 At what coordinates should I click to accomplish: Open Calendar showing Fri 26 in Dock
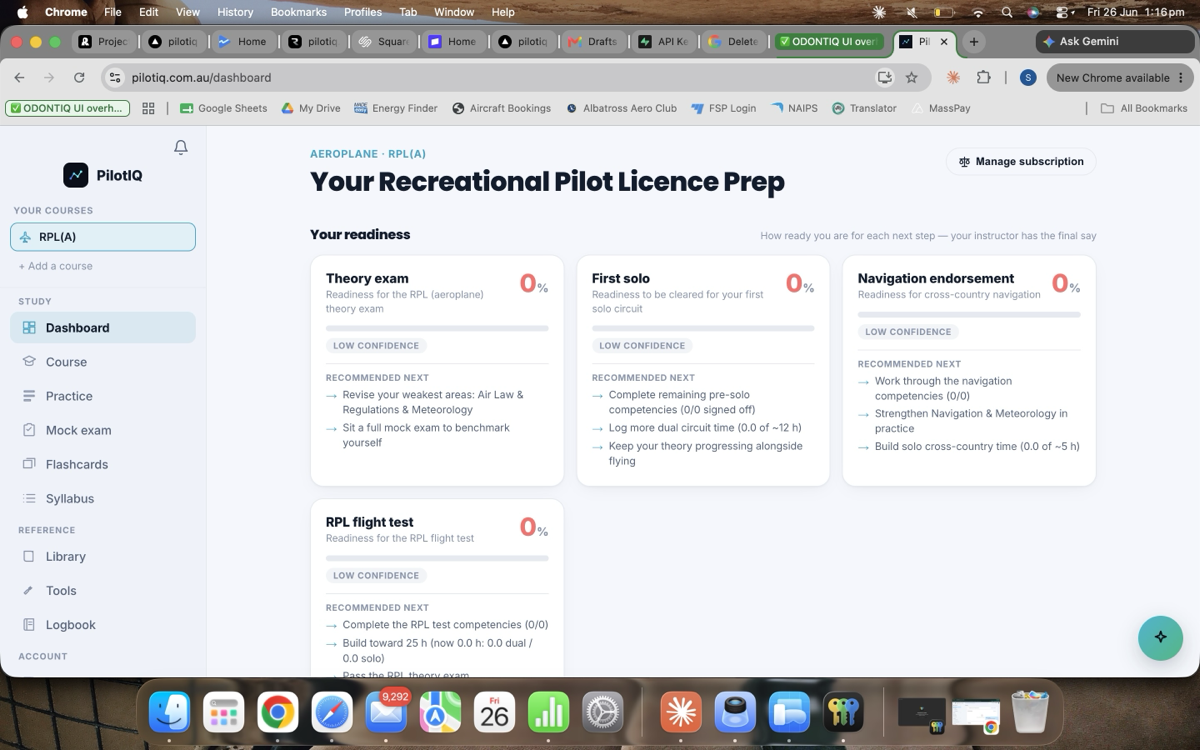[494, 713]
